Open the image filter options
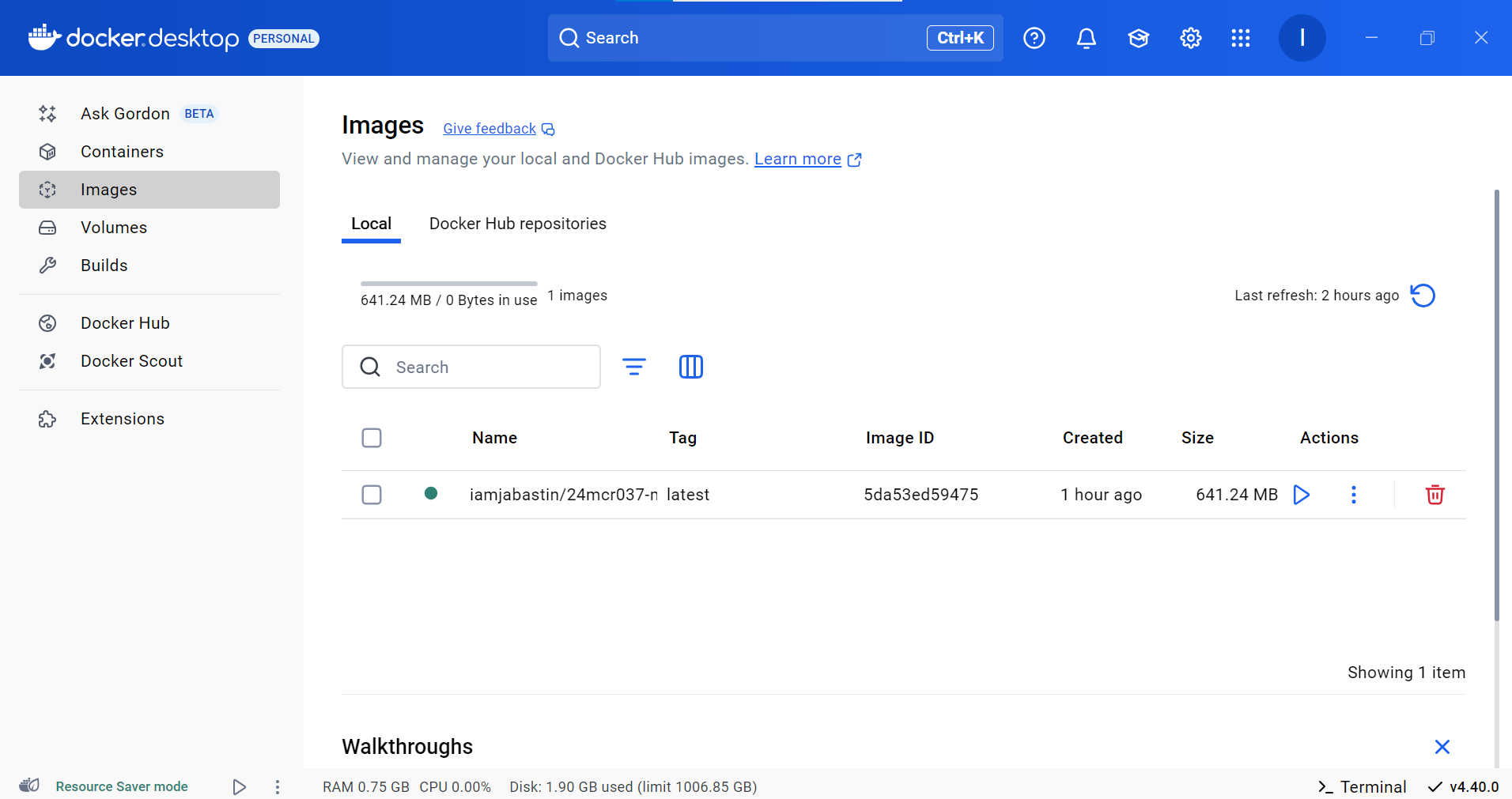Screen dimensions: 1512x799 click(634, 367)
